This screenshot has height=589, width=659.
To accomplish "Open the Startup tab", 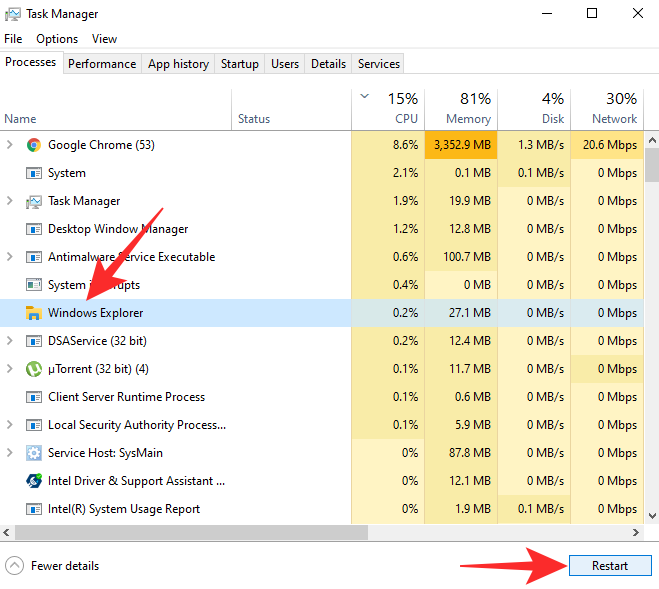I will [x=239, y=64].
